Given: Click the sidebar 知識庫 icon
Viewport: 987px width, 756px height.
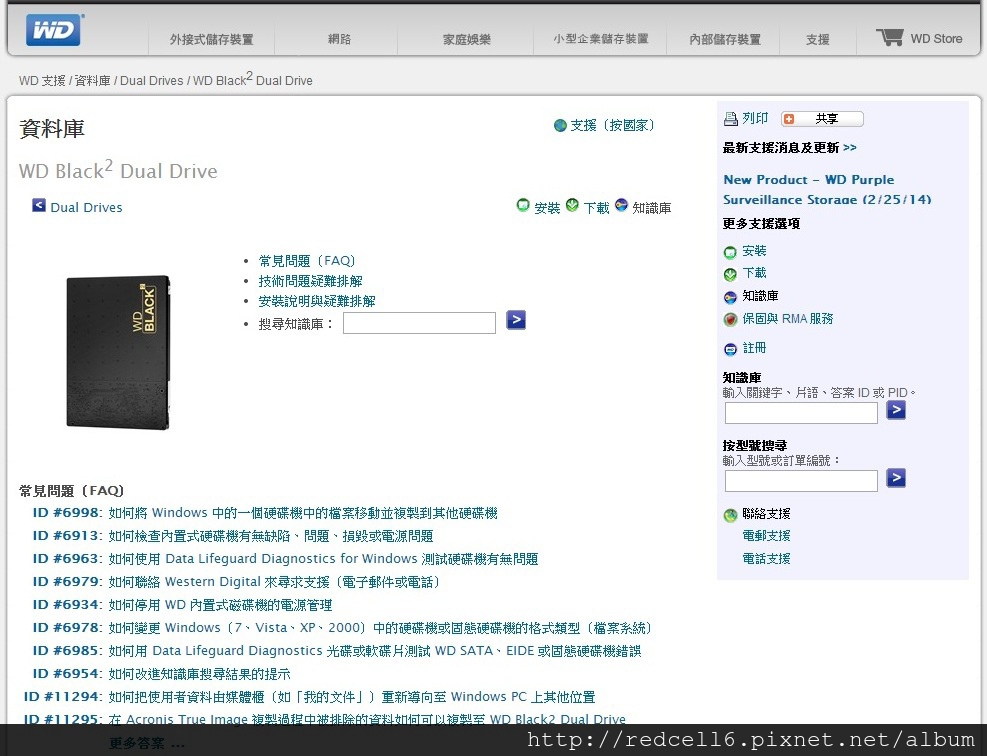Looking at the screenshot, I should coord(730,297).
